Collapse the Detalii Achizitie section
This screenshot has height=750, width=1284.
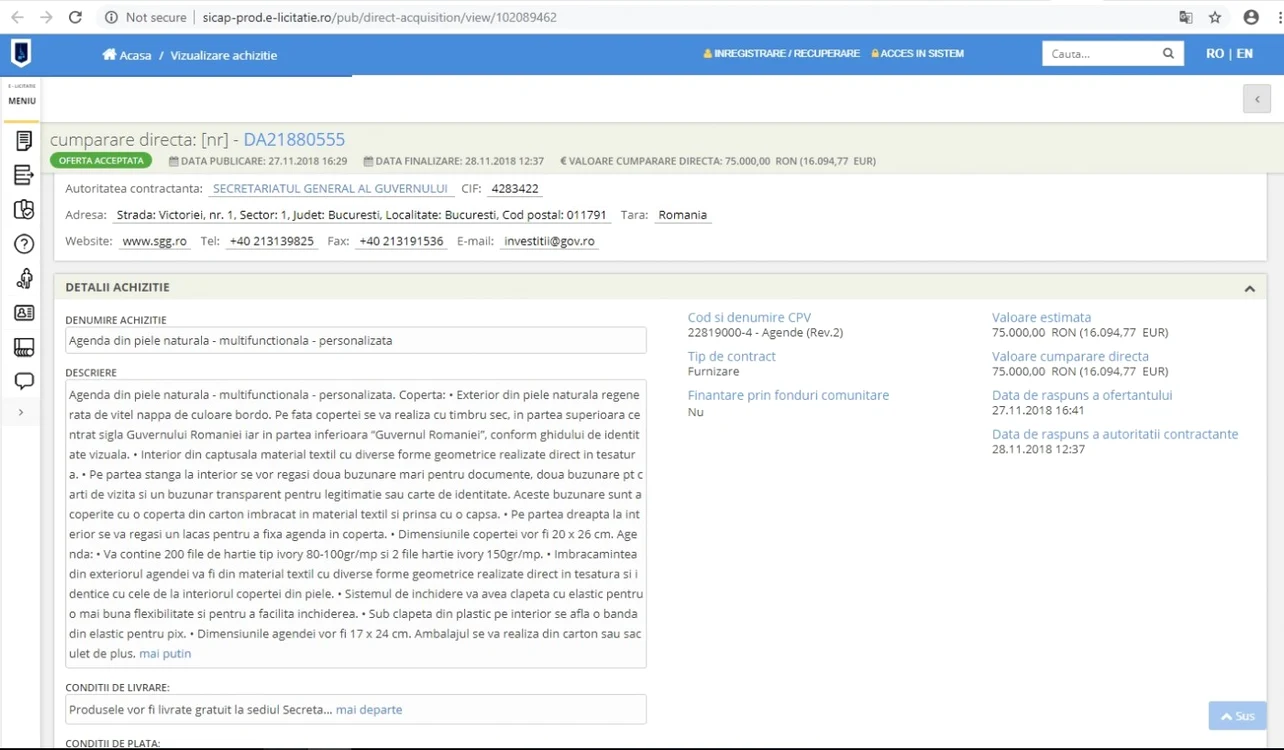click(1249, 288)
